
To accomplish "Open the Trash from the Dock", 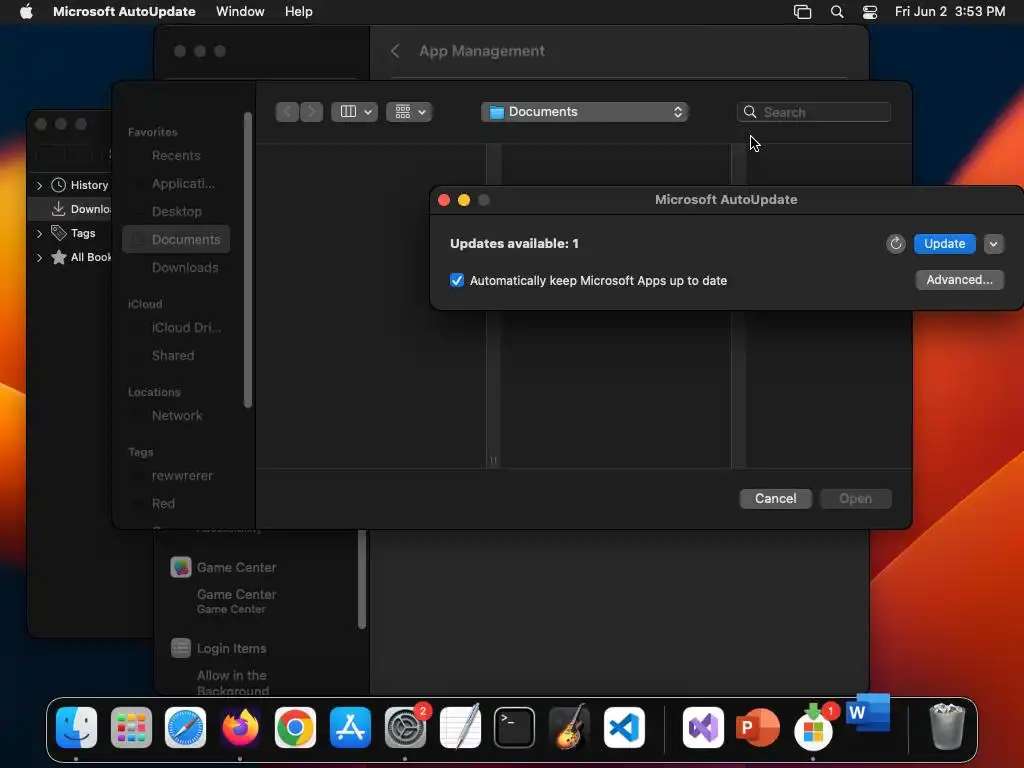I will click(947, 726).
